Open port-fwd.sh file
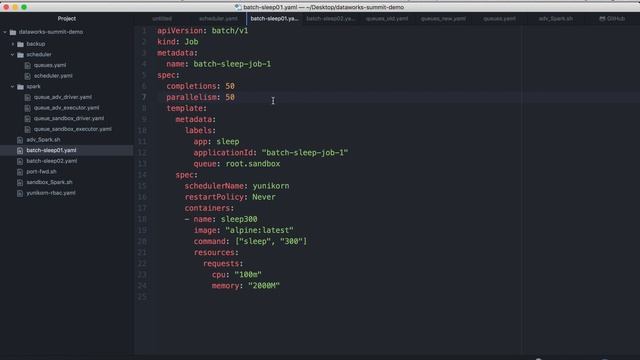 pos(41,171)
